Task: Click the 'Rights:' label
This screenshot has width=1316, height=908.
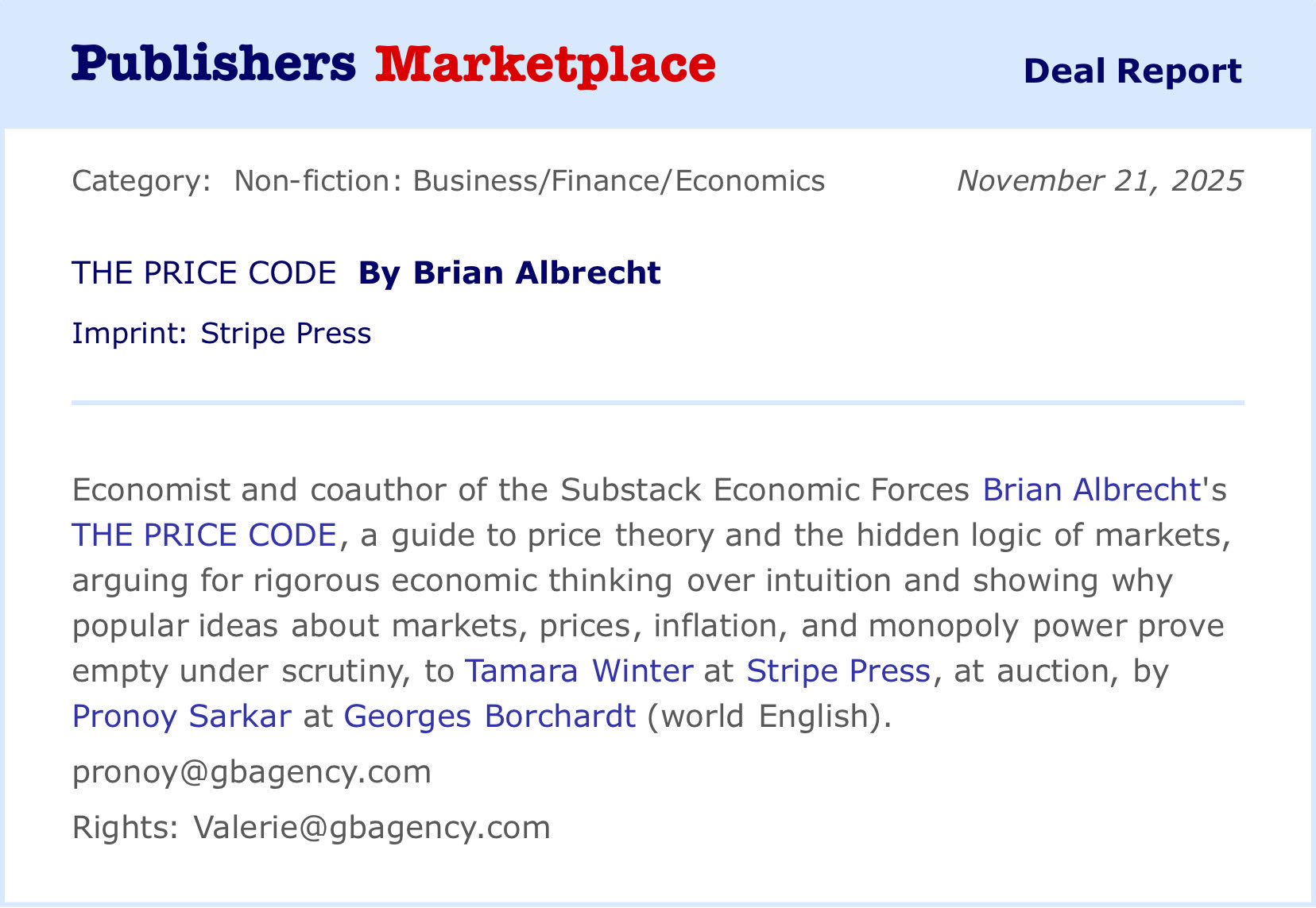Action: click(126, 828)
